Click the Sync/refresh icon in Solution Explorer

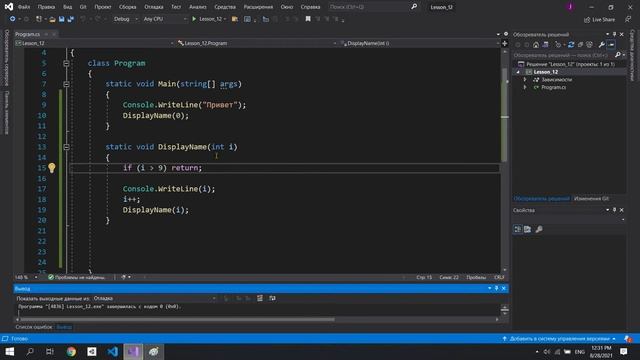pos(571,44)
